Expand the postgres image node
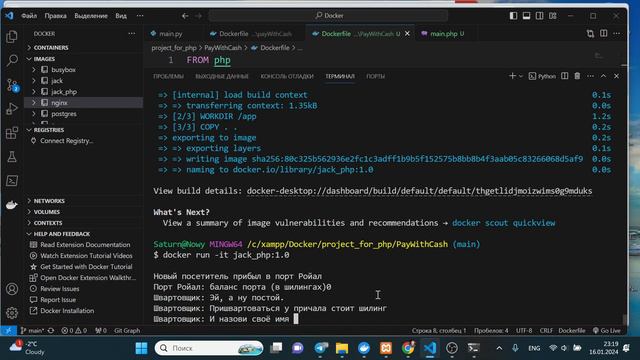The image size is (640, 360). 34,114
